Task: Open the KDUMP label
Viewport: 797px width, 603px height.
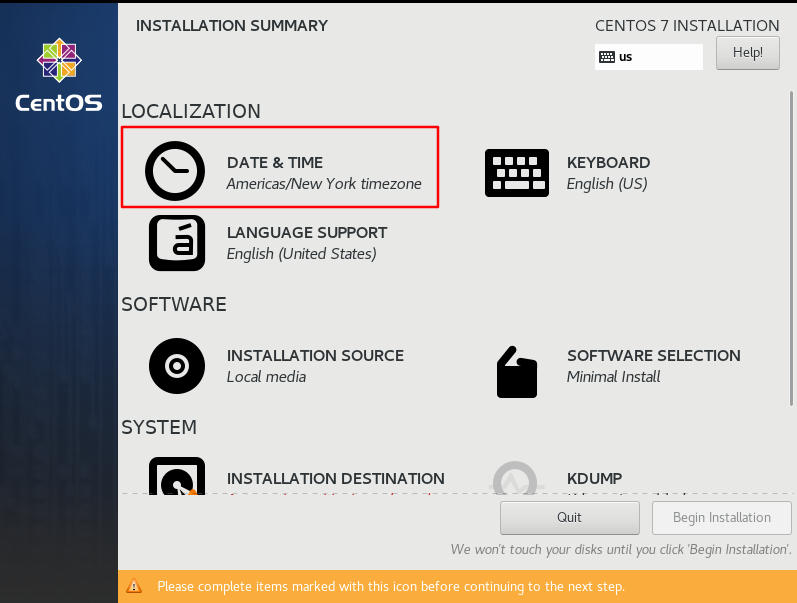Action: pyautogui.click(x=595, y=479)
